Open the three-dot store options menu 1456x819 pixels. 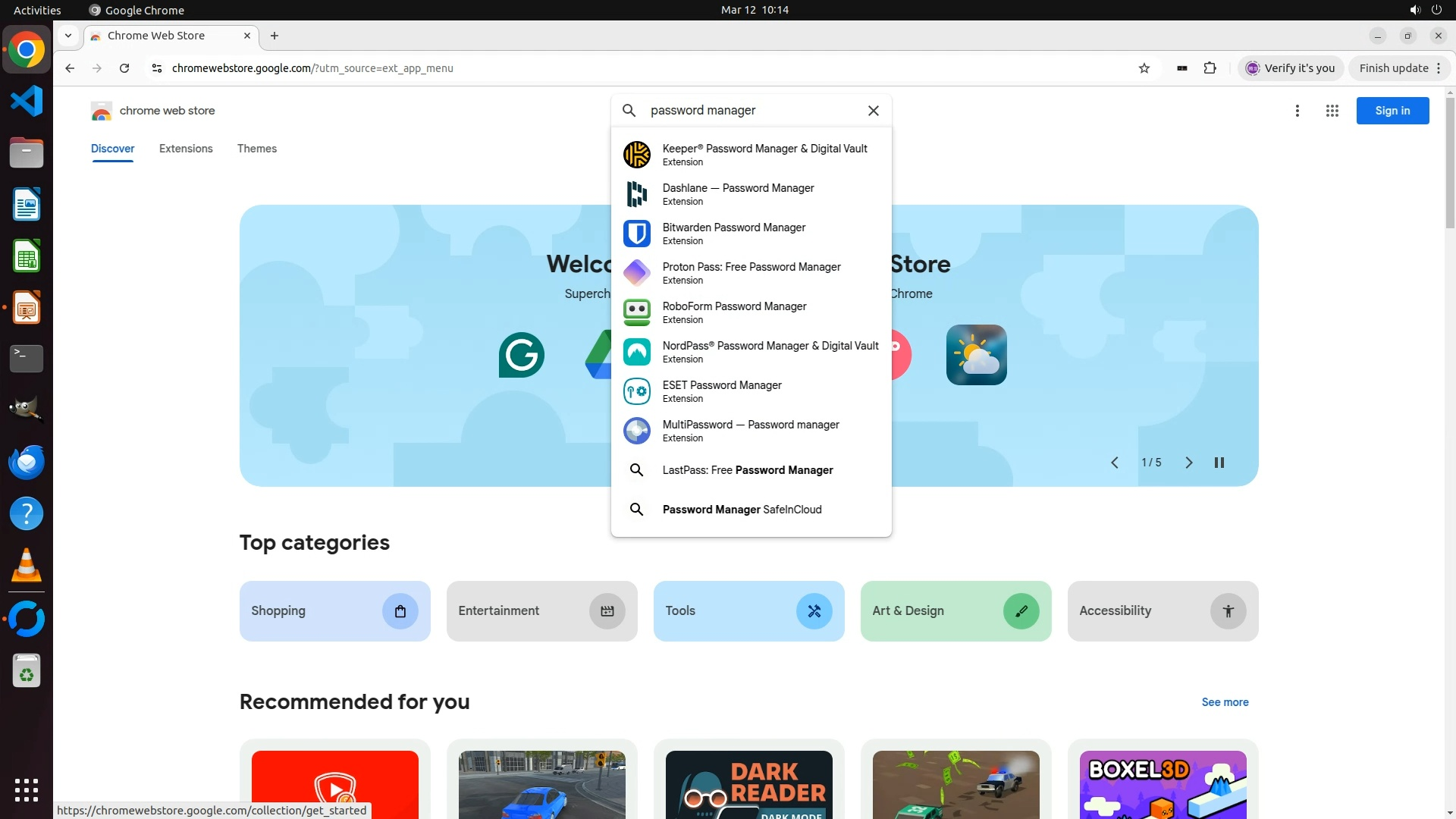[x=1298, y=111]
